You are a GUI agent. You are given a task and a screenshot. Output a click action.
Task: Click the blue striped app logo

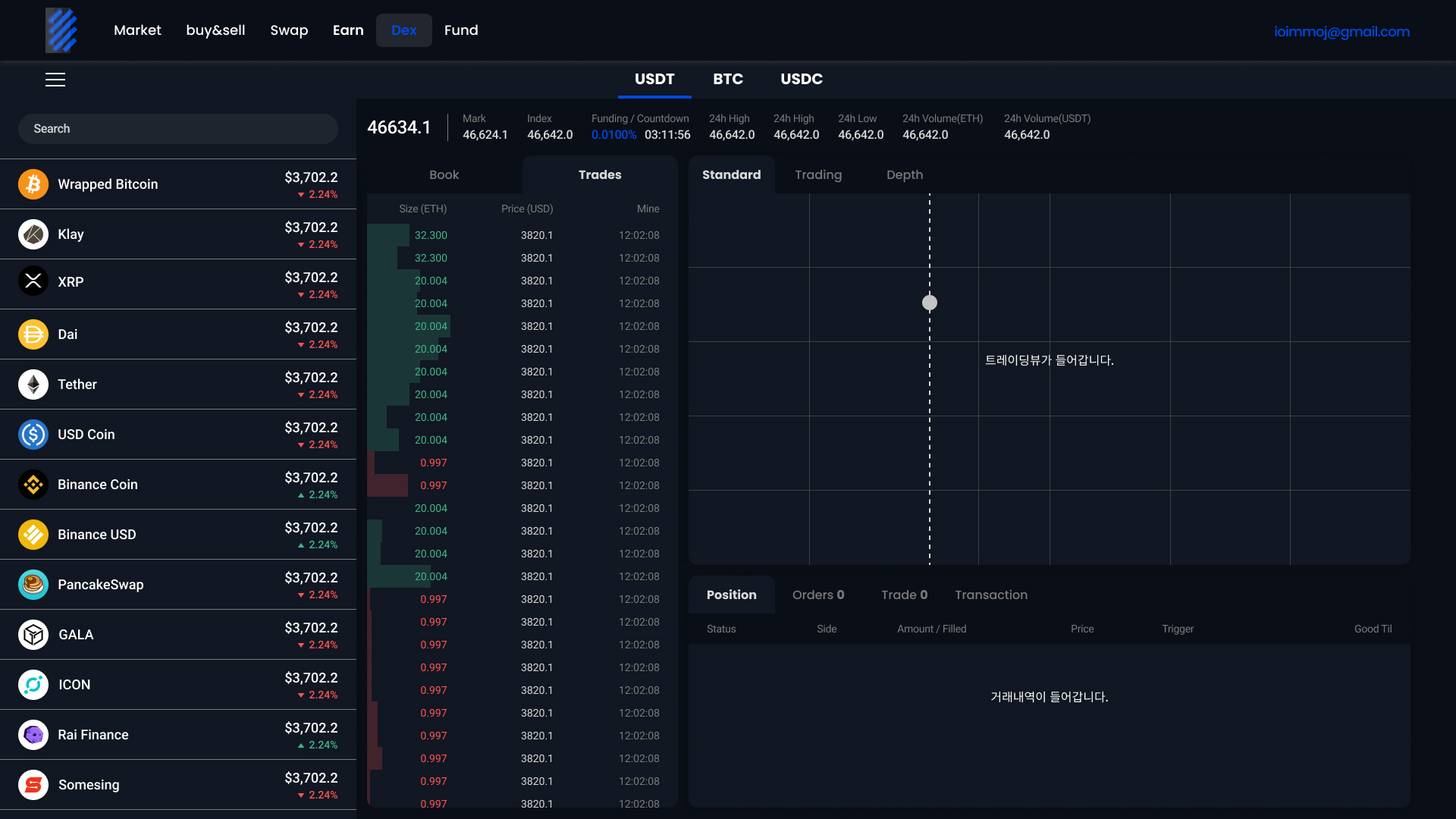click(x=61, y=30)
